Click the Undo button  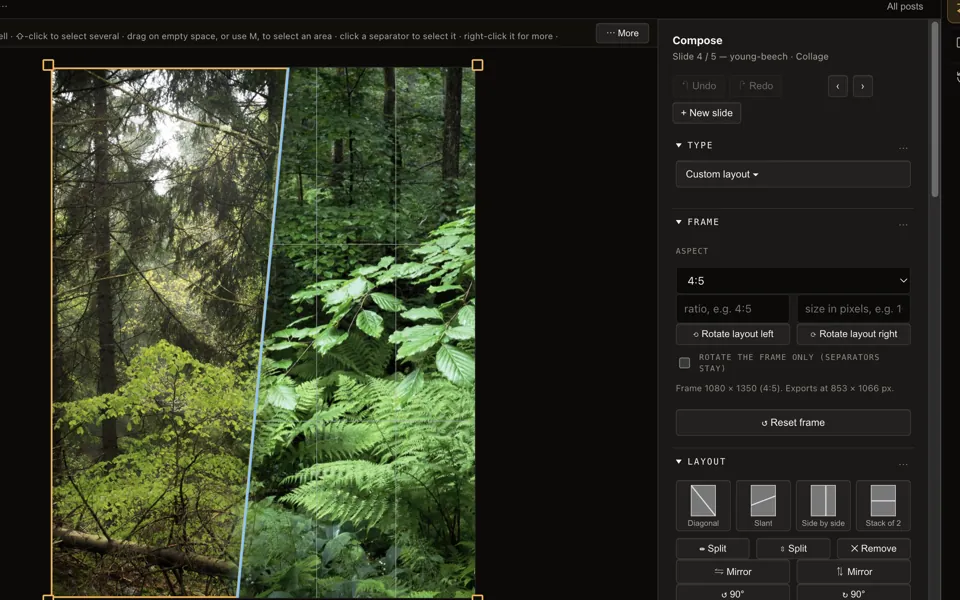699,86
